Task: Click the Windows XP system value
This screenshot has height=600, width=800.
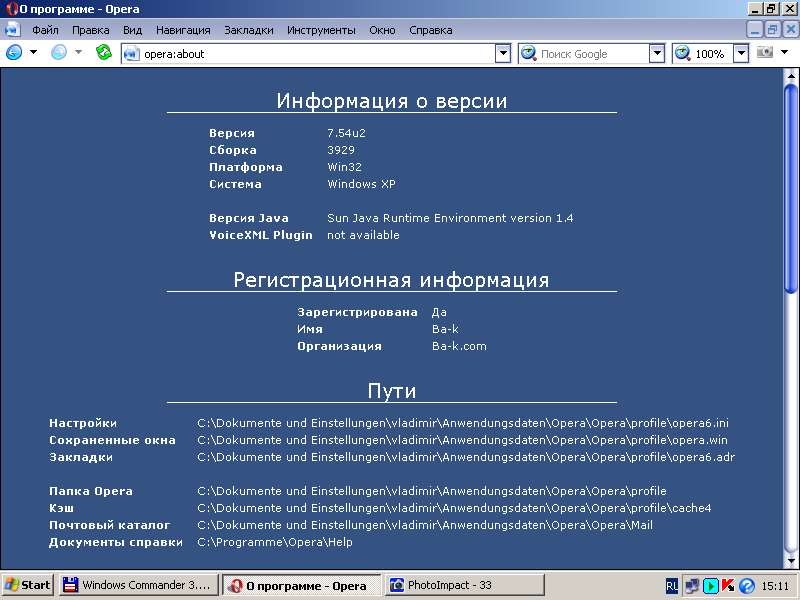Action: click(x=361, y=184)
